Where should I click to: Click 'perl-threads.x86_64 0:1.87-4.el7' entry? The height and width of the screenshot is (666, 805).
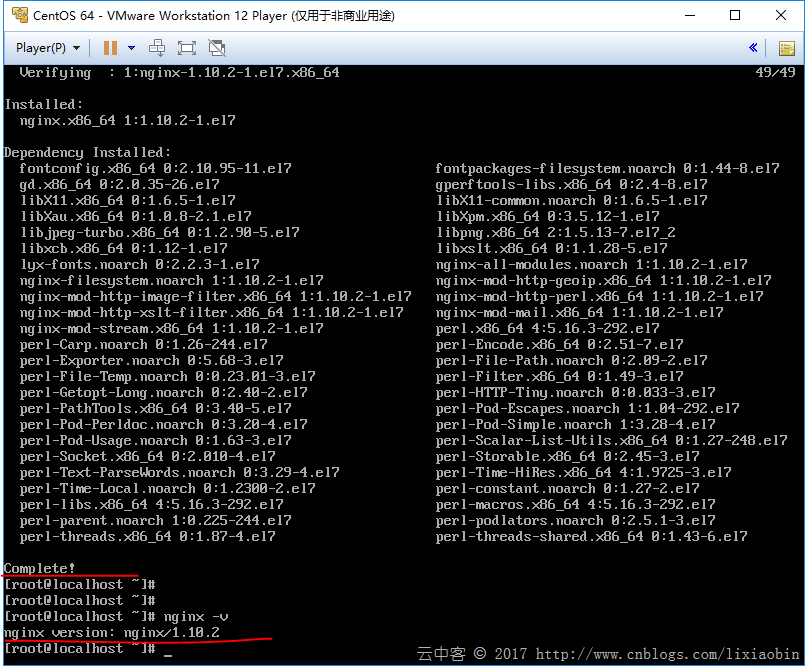pos(147,536)
